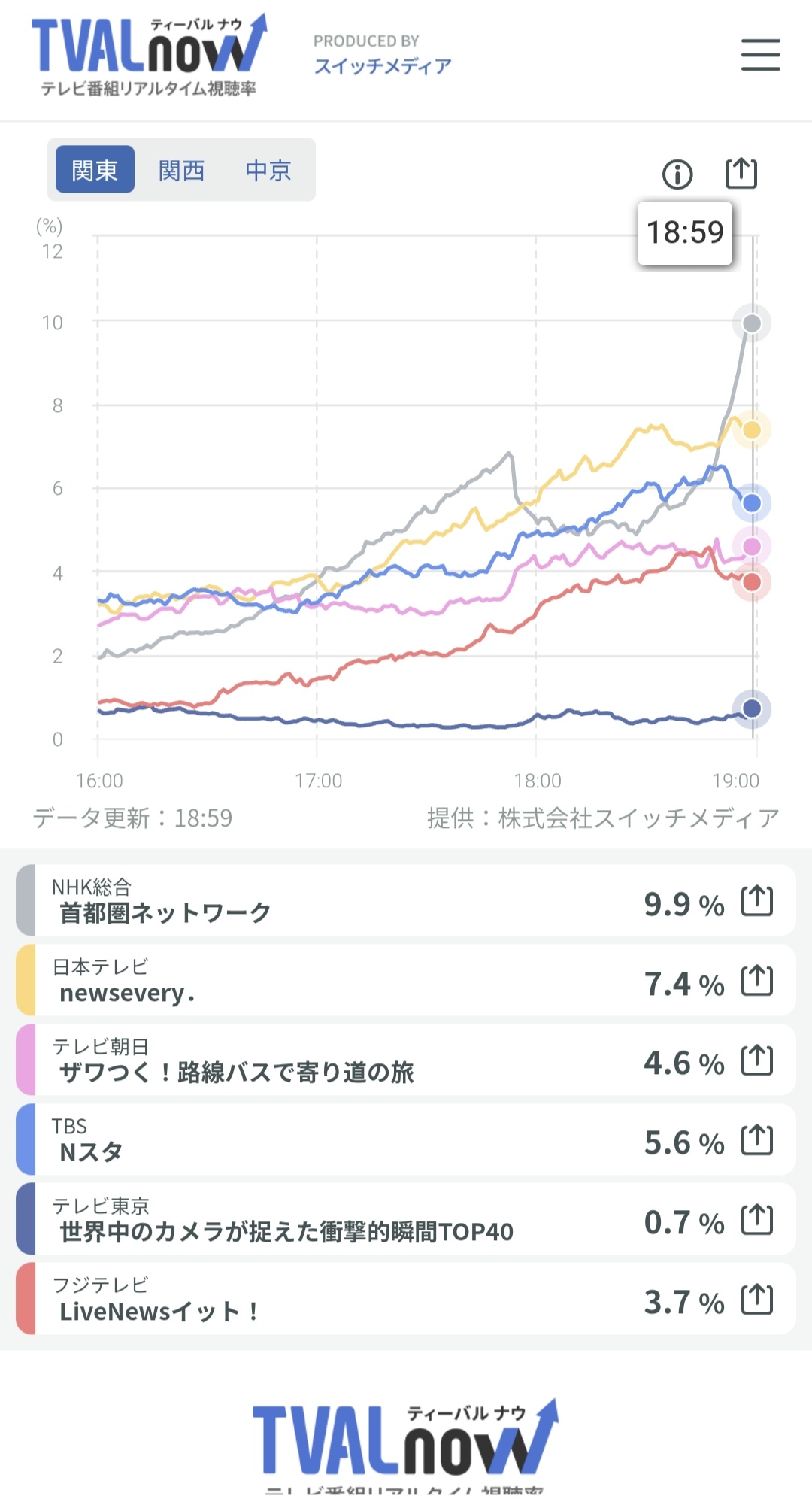
Task: Select the 関東 region tab
Action: (x=95, y=170)
